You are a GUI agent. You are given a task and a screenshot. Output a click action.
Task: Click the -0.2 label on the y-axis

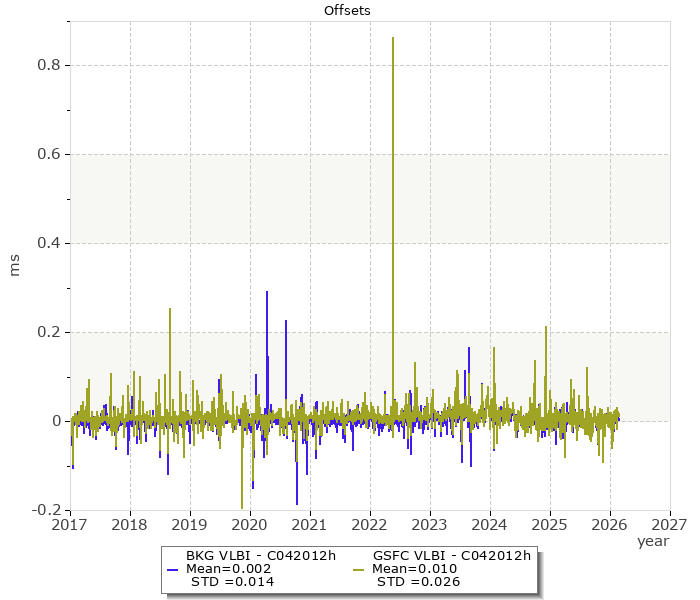click(46, 510)
